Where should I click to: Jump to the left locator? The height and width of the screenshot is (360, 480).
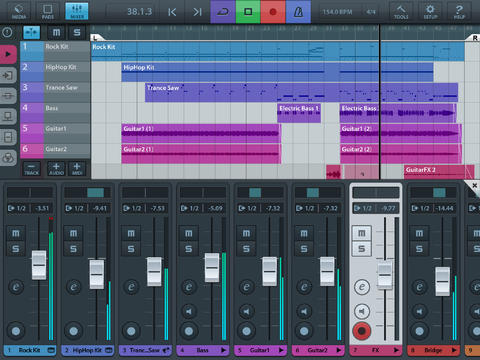point(172,12)
